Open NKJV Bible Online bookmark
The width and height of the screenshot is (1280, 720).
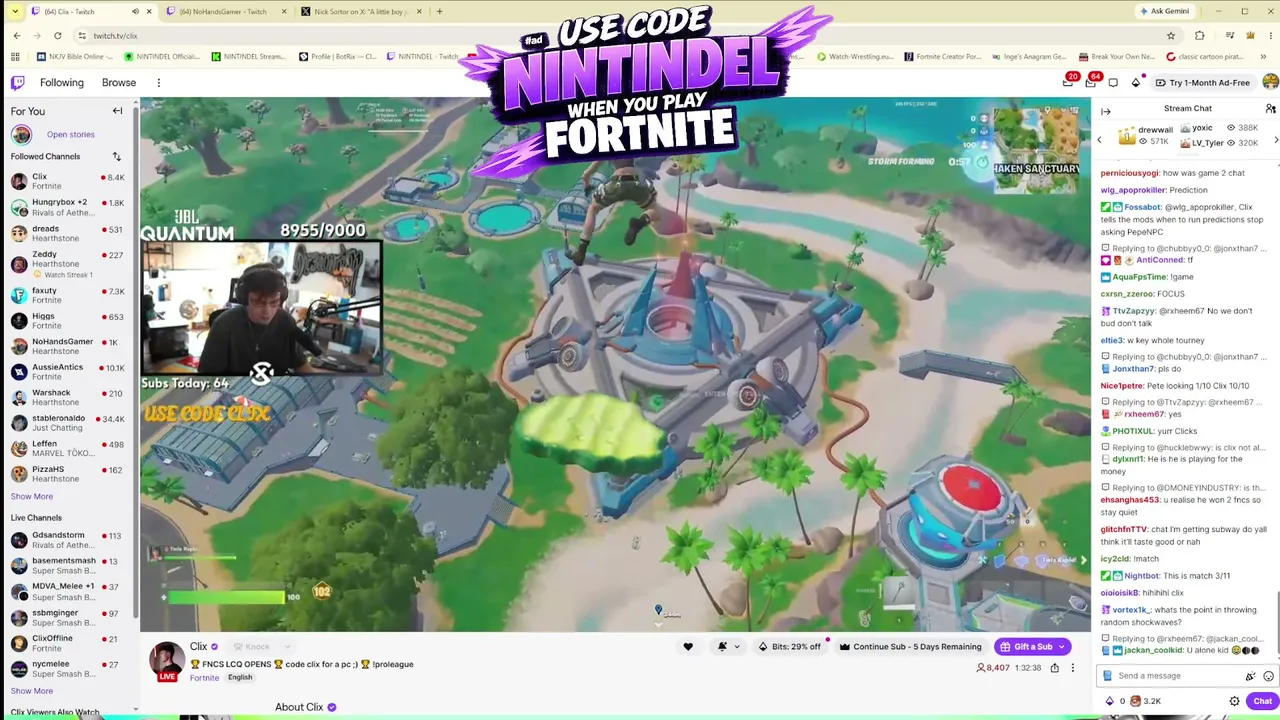coord(76,57)
